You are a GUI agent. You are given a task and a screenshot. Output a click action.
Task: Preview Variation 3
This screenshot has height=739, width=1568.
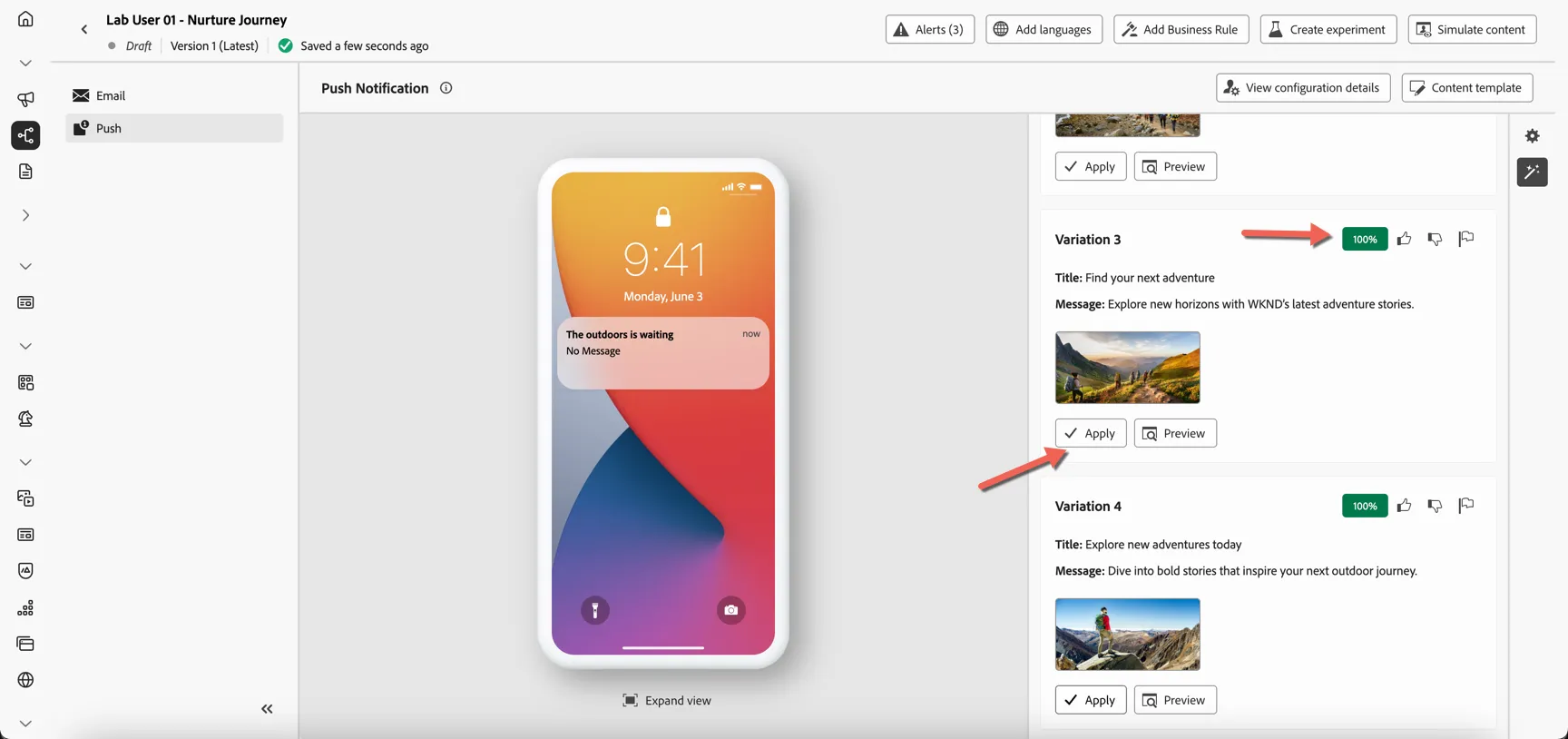point(1175,433)
